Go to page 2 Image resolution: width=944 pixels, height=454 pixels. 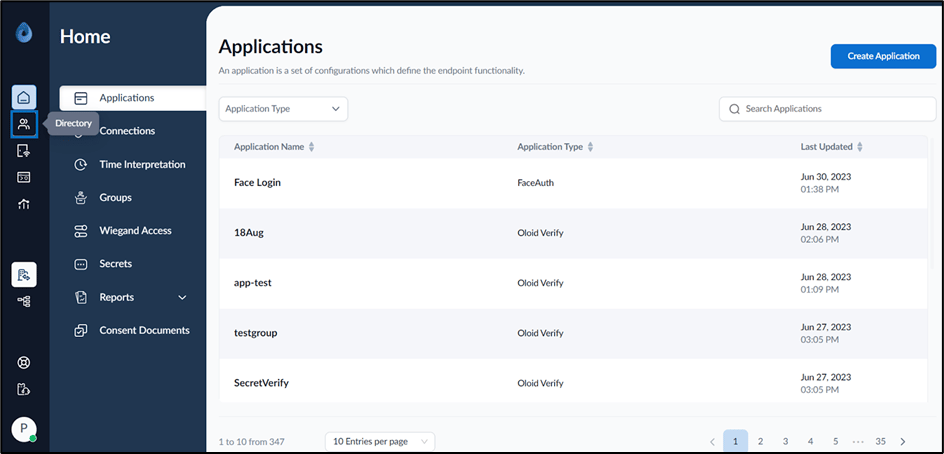click(760, 441)
